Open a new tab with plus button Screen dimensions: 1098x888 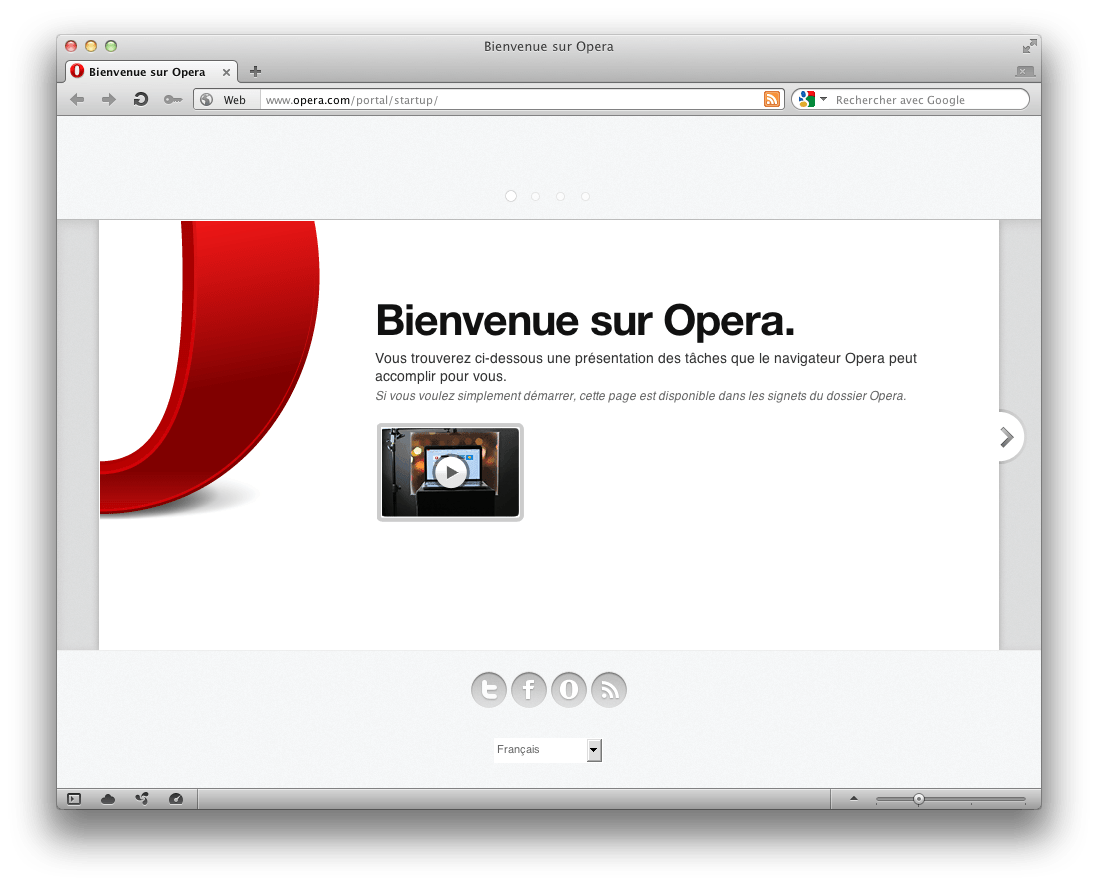(256, 71)
